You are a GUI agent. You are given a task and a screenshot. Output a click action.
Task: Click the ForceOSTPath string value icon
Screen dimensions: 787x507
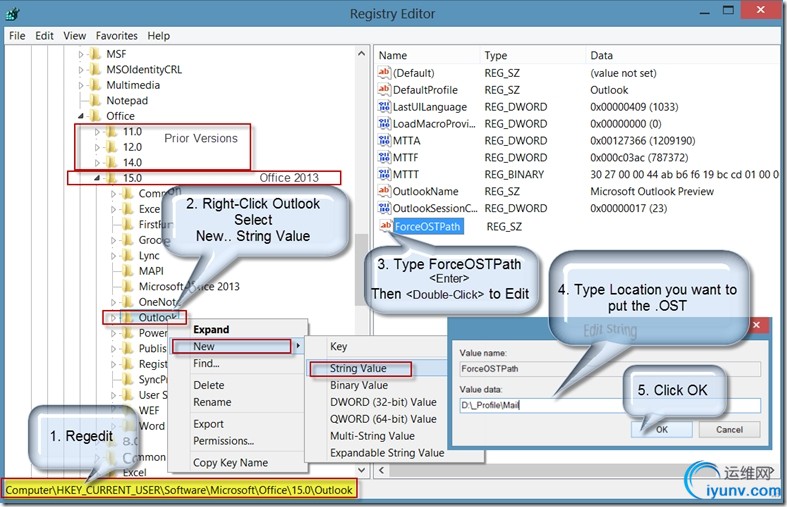click(385, 225)
